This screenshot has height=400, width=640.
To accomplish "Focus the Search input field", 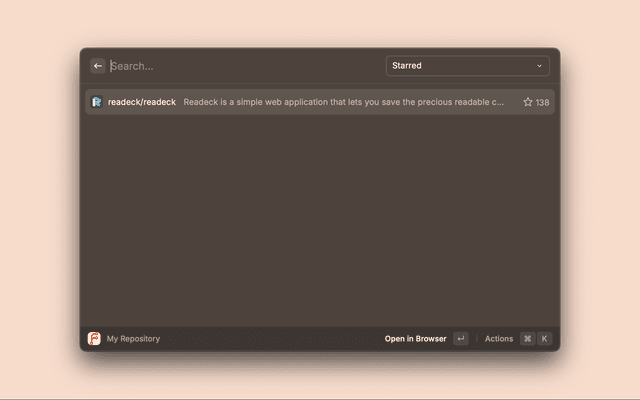I will click(240, 66).
